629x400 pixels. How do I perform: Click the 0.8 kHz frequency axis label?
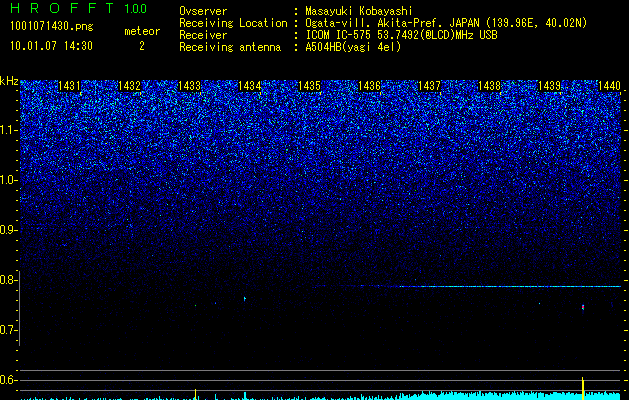click(7, 280)
